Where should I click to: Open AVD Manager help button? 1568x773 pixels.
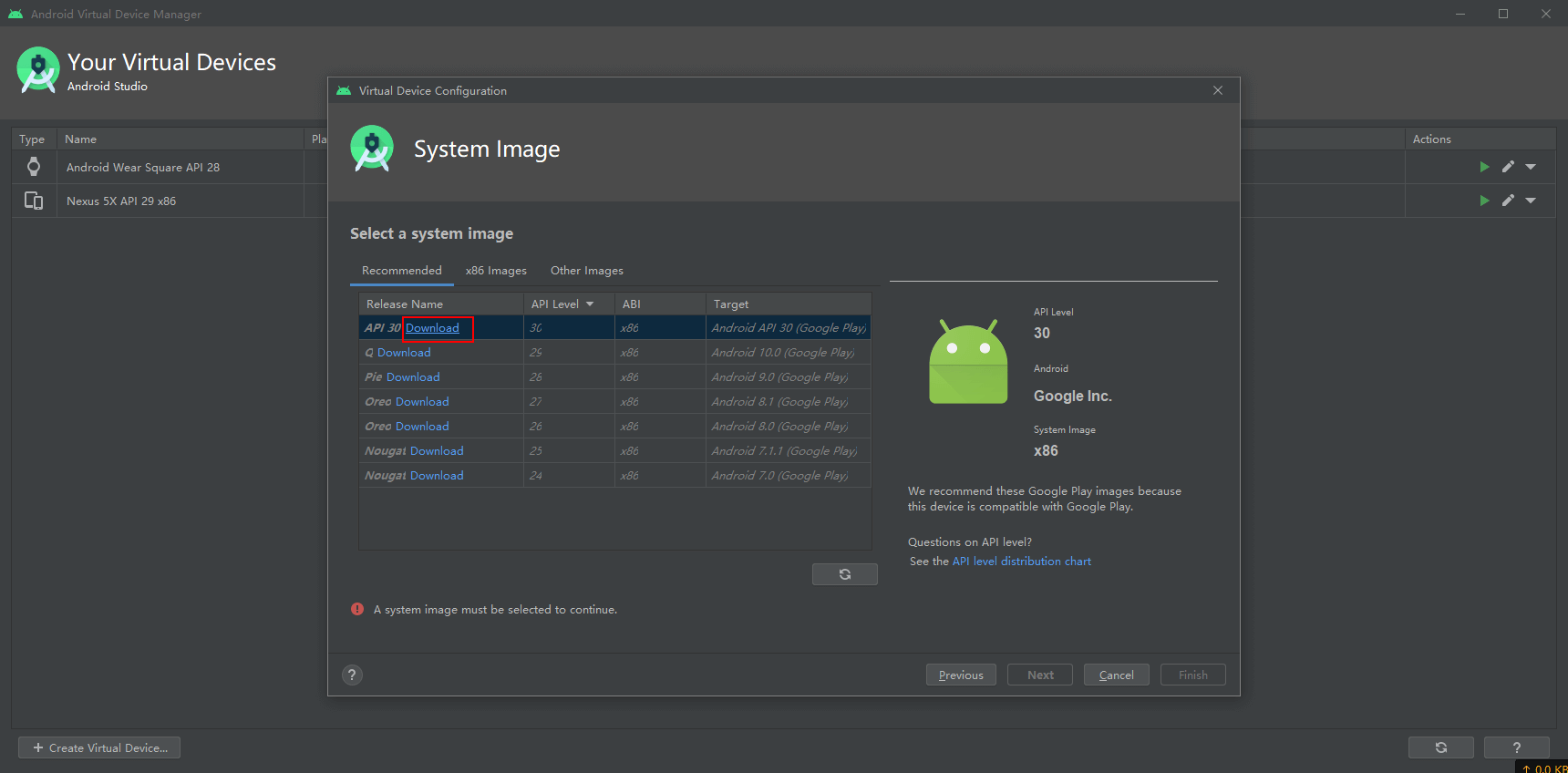tap(1517, 747)
